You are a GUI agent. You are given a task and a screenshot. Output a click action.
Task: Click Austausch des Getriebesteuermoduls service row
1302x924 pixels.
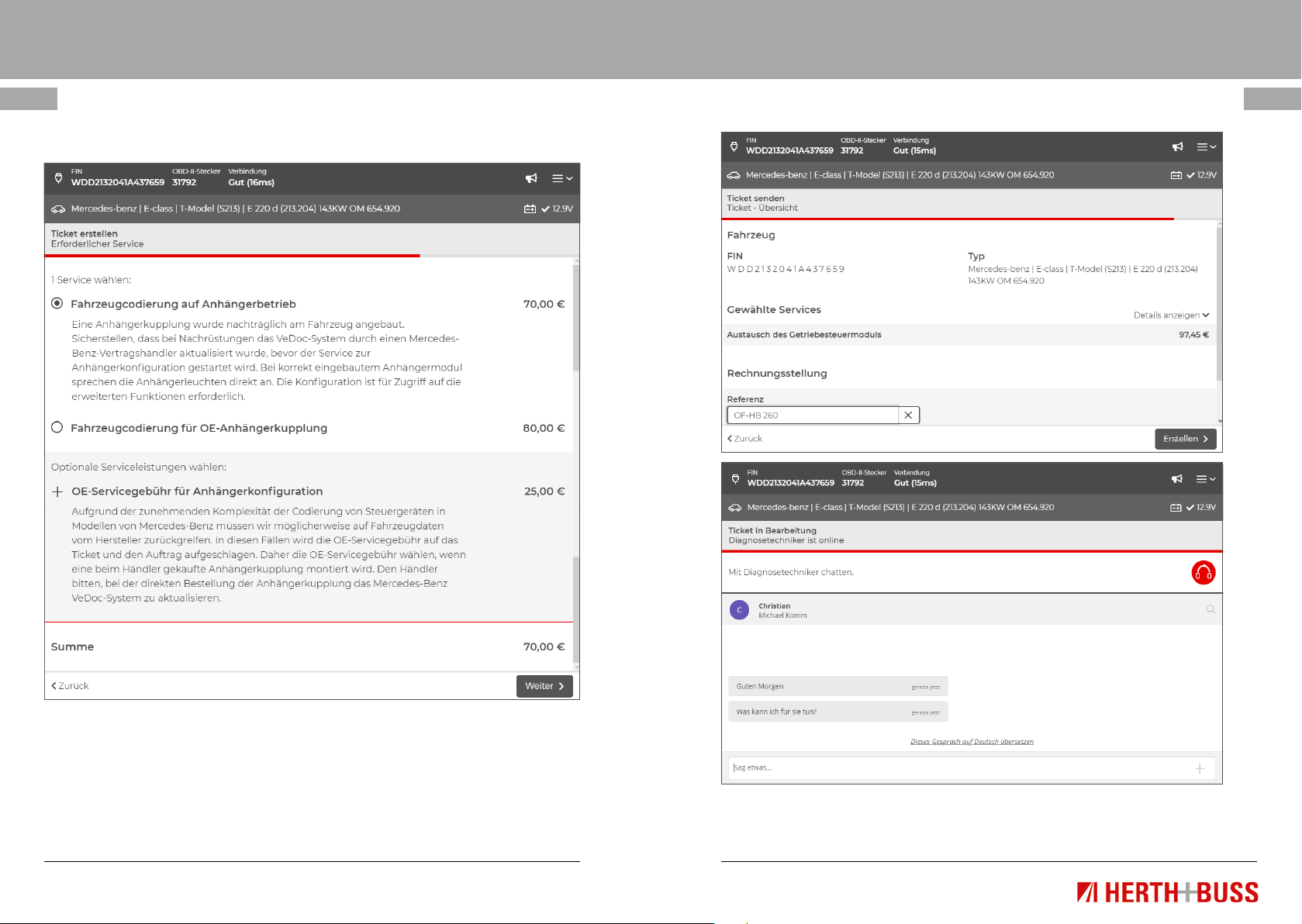[968, 335]
